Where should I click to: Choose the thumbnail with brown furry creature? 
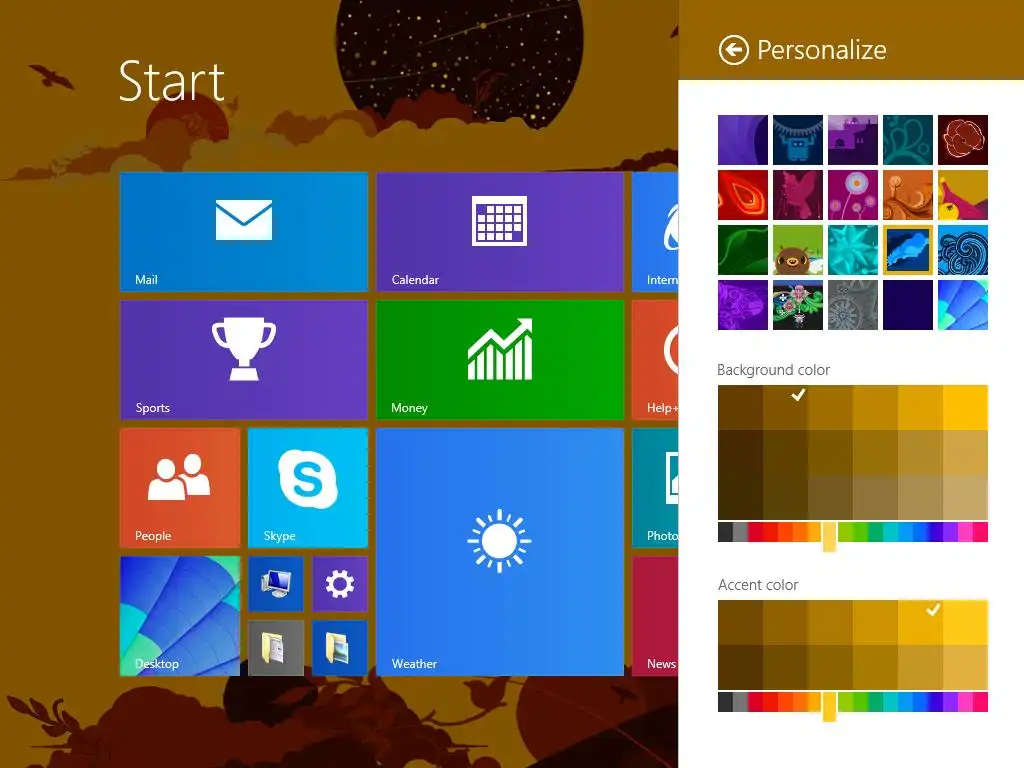click(797, 250)
